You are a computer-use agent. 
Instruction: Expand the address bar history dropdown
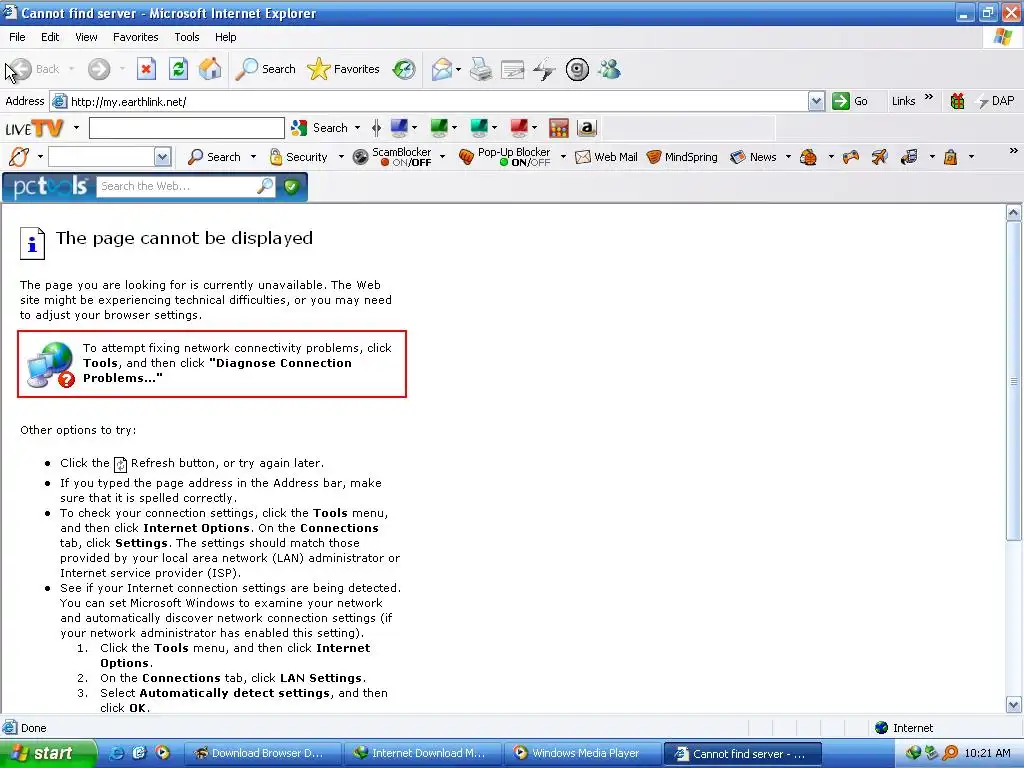[x=816, y=101]
